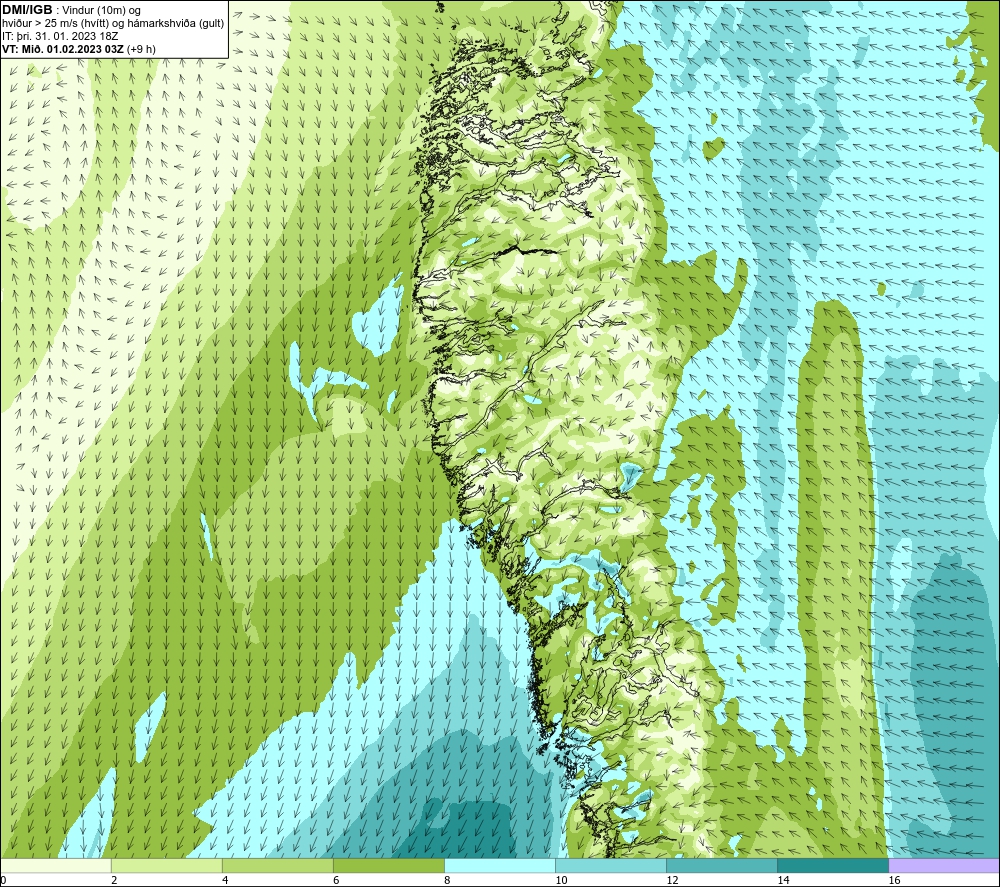The width and height of the screenshot is (1000, 887).
Task: Click the 'VT: Mið. 01.02.2023 03Z' text
Action: [x=63, y=49]
